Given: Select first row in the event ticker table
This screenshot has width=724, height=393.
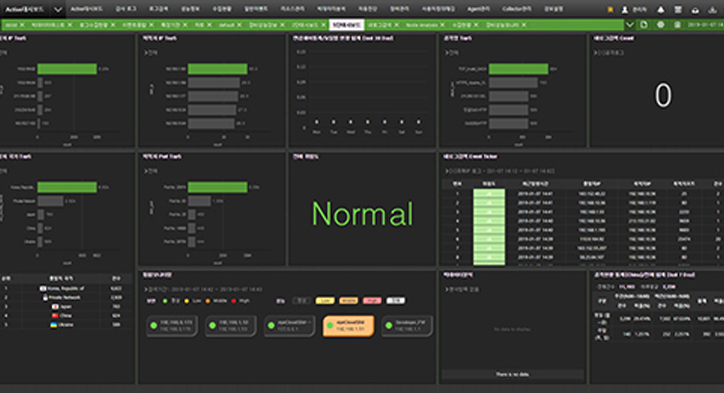Looking at the screenshot, I should point(583,194).
